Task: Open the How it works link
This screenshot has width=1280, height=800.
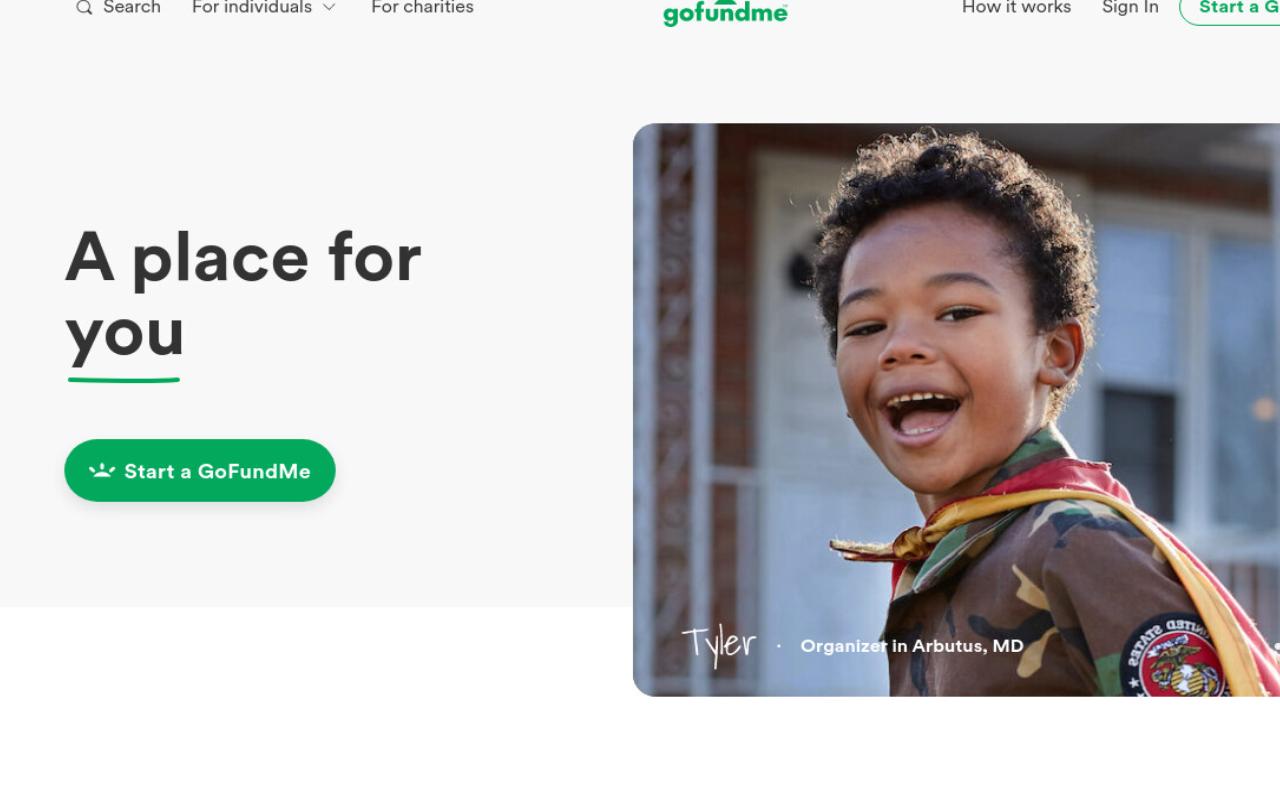Action: click(1016, 7)
